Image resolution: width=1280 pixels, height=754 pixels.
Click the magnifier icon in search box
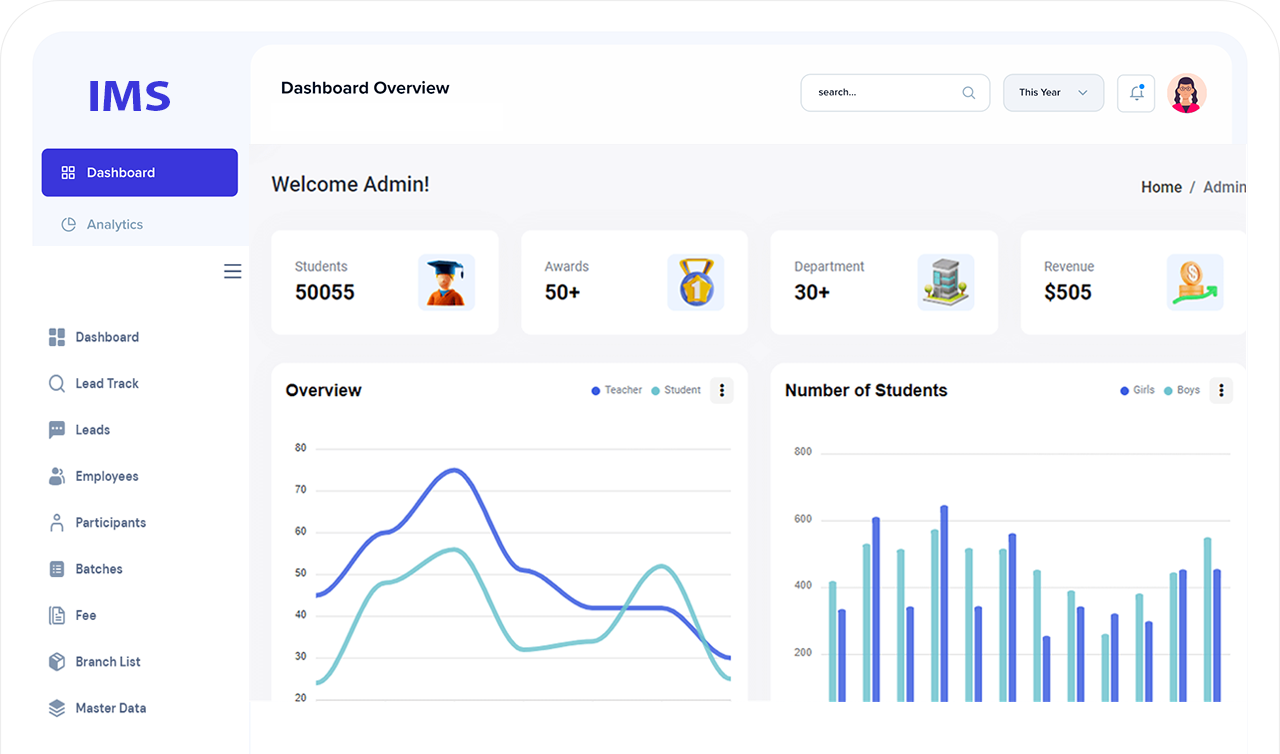[968, 93]
